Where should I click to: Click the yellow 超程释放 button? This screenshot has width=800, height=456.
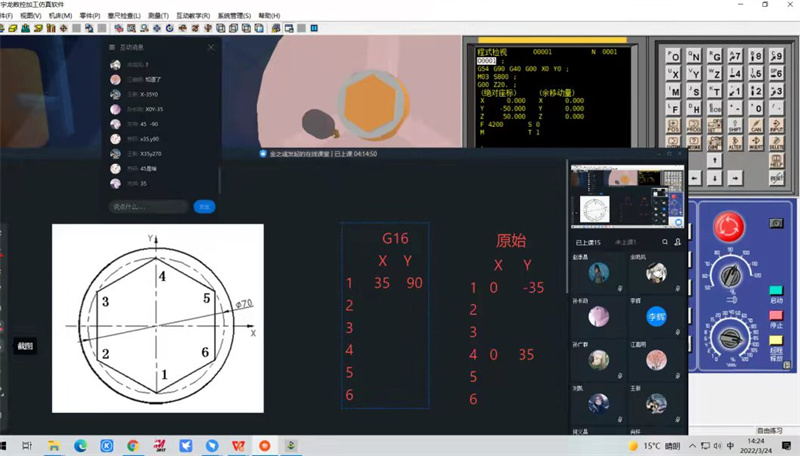pos(776,340)
